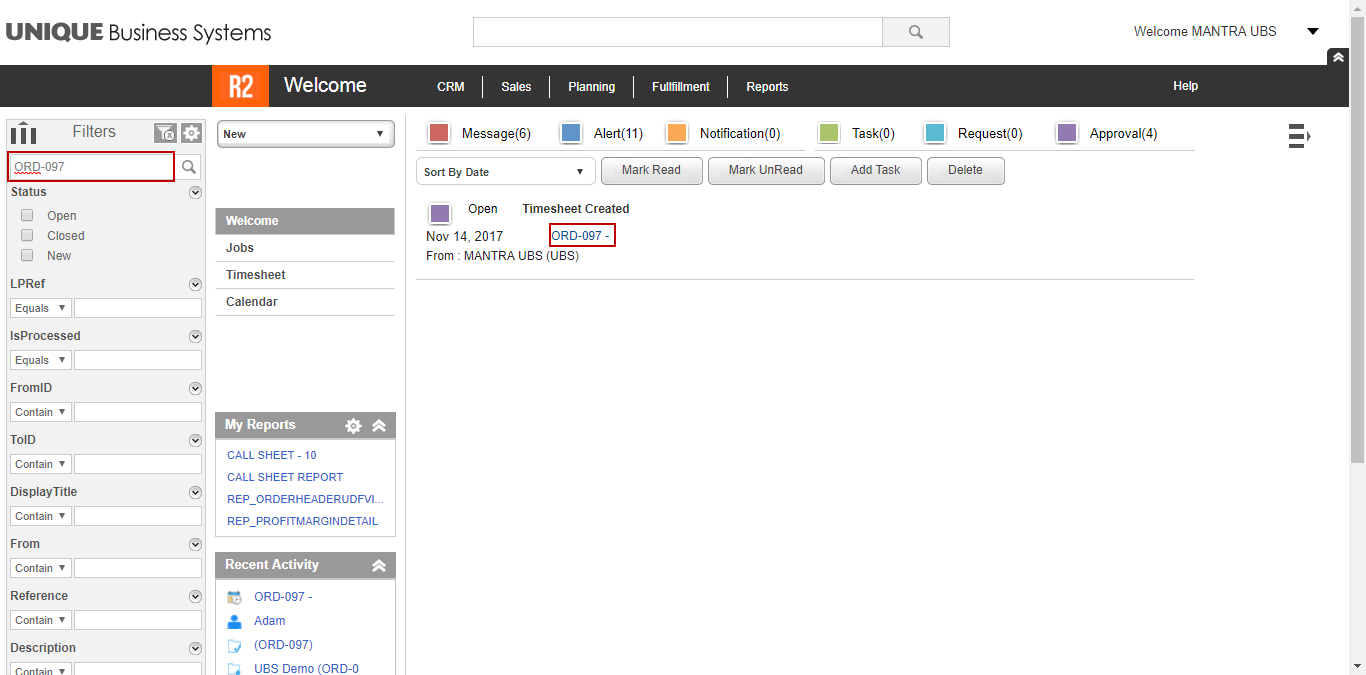This screenshot has height=675, width=1366.
Task: Open CALL SHEET REPORT link
Action: pyautogui.click(x=285, y=477)
